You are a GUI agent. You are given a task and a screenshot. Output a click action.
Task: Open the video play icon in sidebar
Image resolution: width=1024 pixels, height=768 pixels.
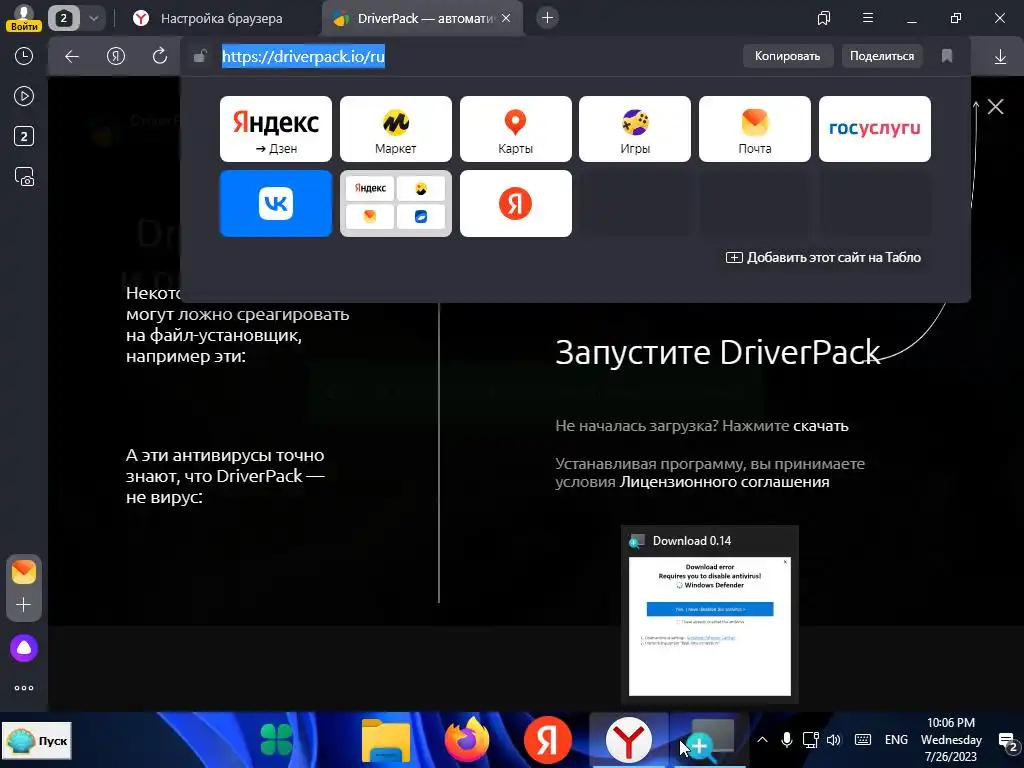(x=24, y=96)
